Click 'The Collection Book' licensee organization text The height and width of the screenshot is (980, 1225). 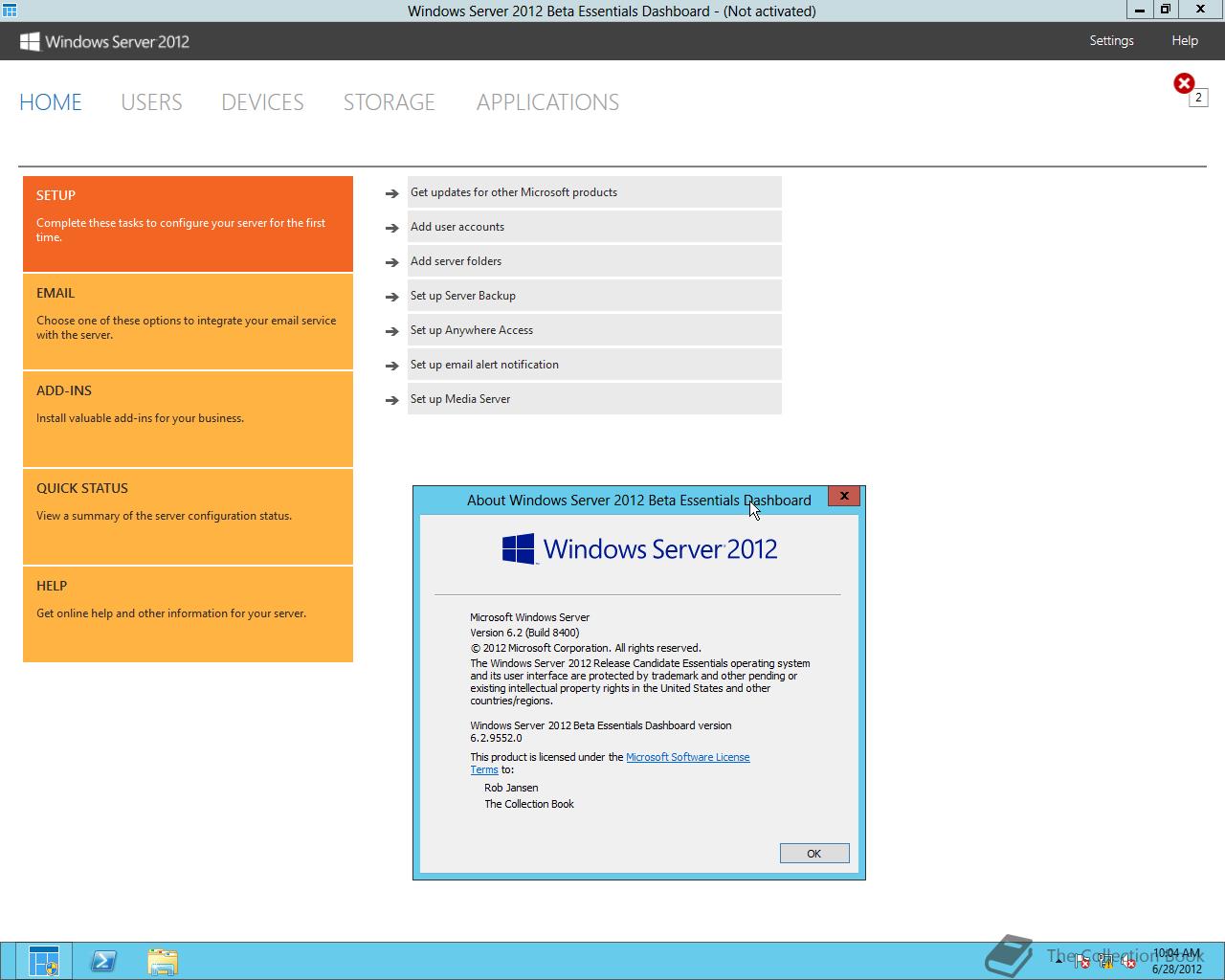(x=529, y=804)
